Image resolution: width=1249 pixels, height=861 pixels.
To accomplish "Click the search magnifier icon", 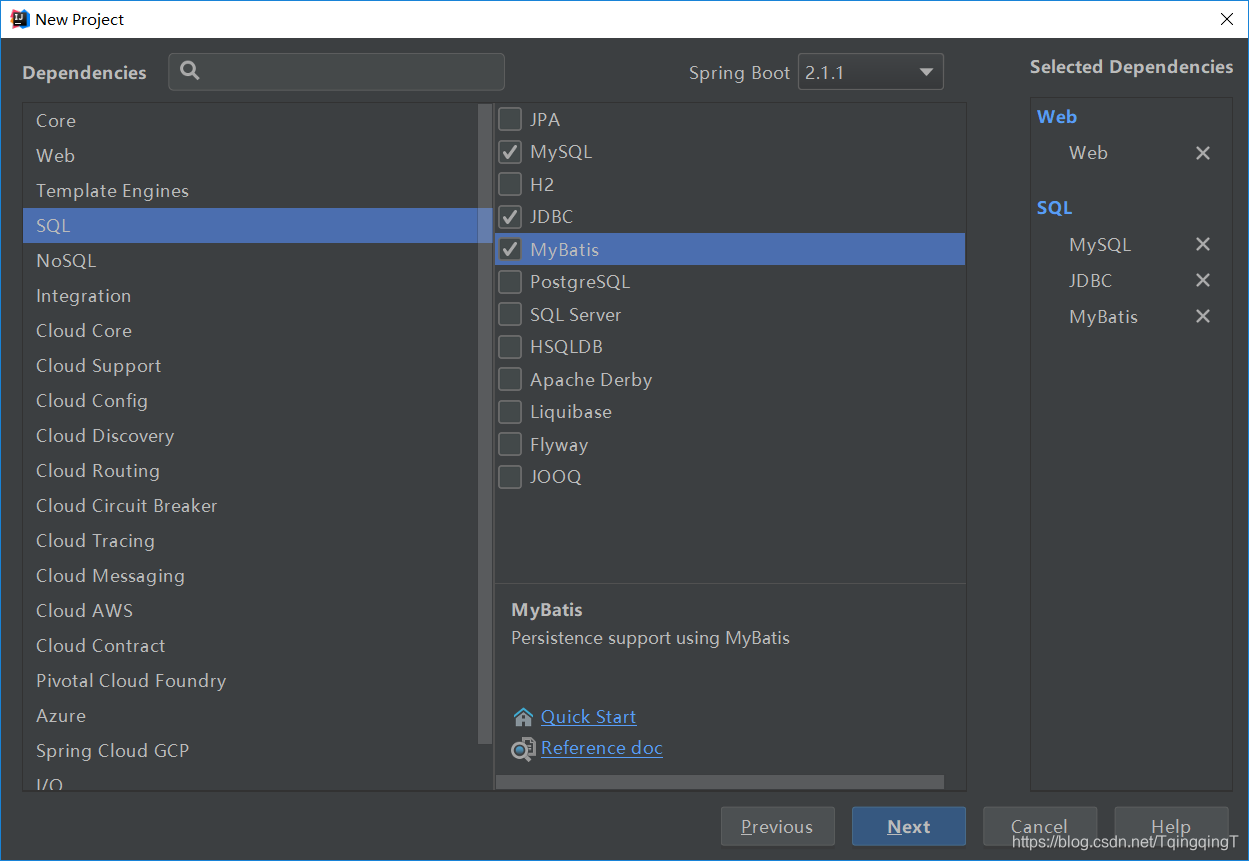I will click(190, 71).
